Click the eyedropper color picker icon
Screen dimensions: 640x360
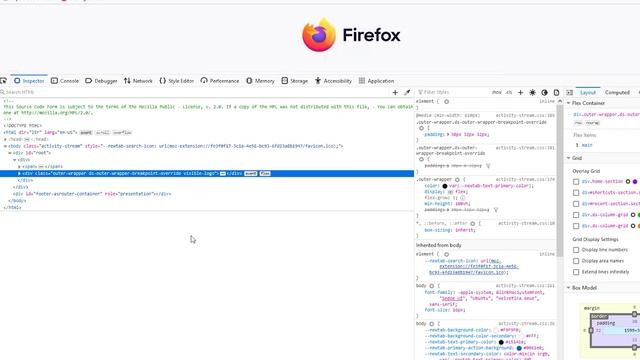(407, 93)
